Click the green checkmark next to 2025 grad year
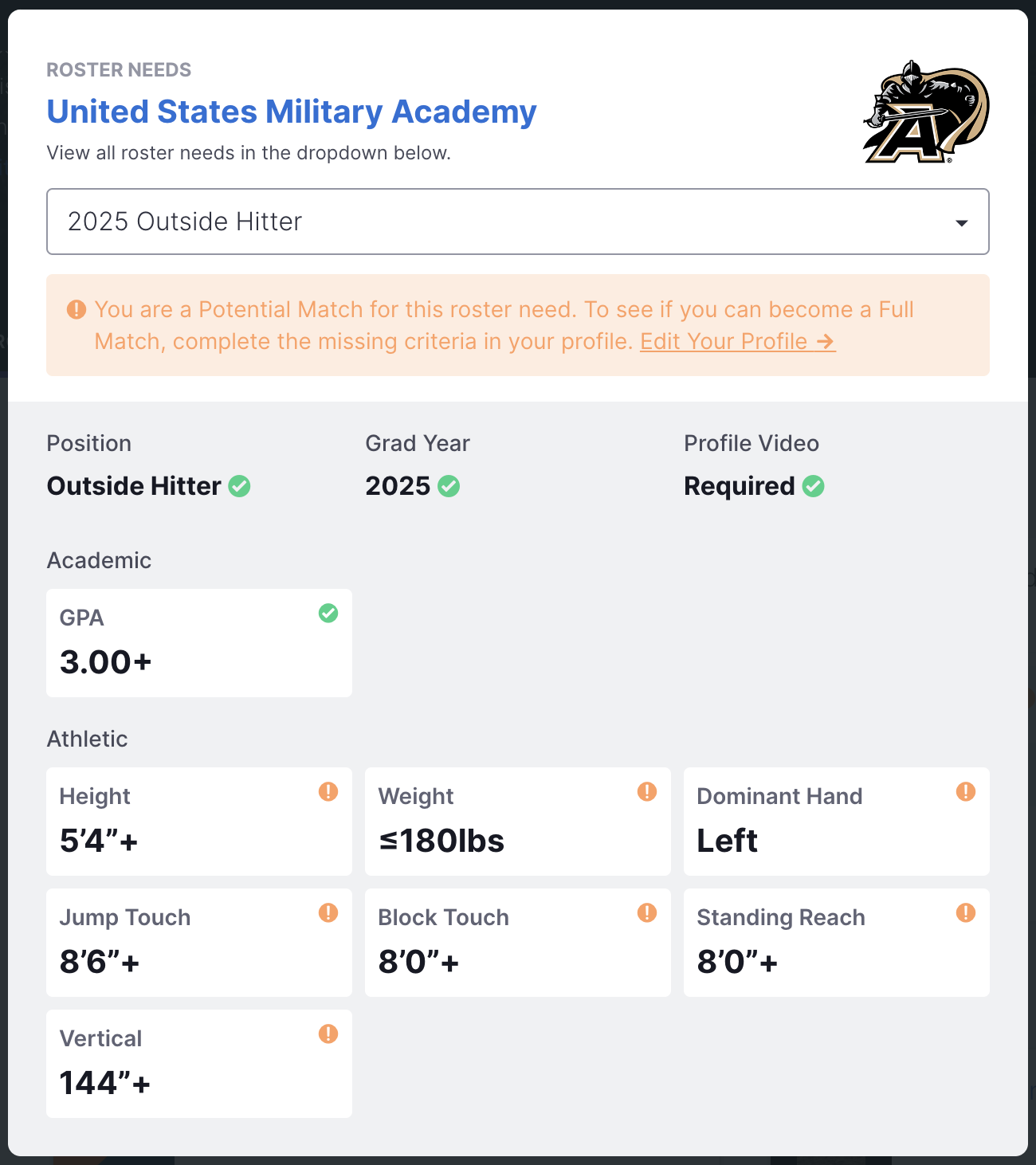The width and height of the screenshot is (1036, 1165). point(449,486)
